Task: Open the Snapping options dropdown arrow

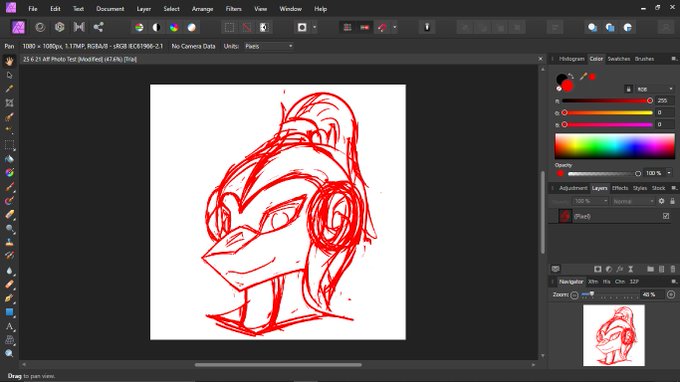Action: [x=394, y=27]
